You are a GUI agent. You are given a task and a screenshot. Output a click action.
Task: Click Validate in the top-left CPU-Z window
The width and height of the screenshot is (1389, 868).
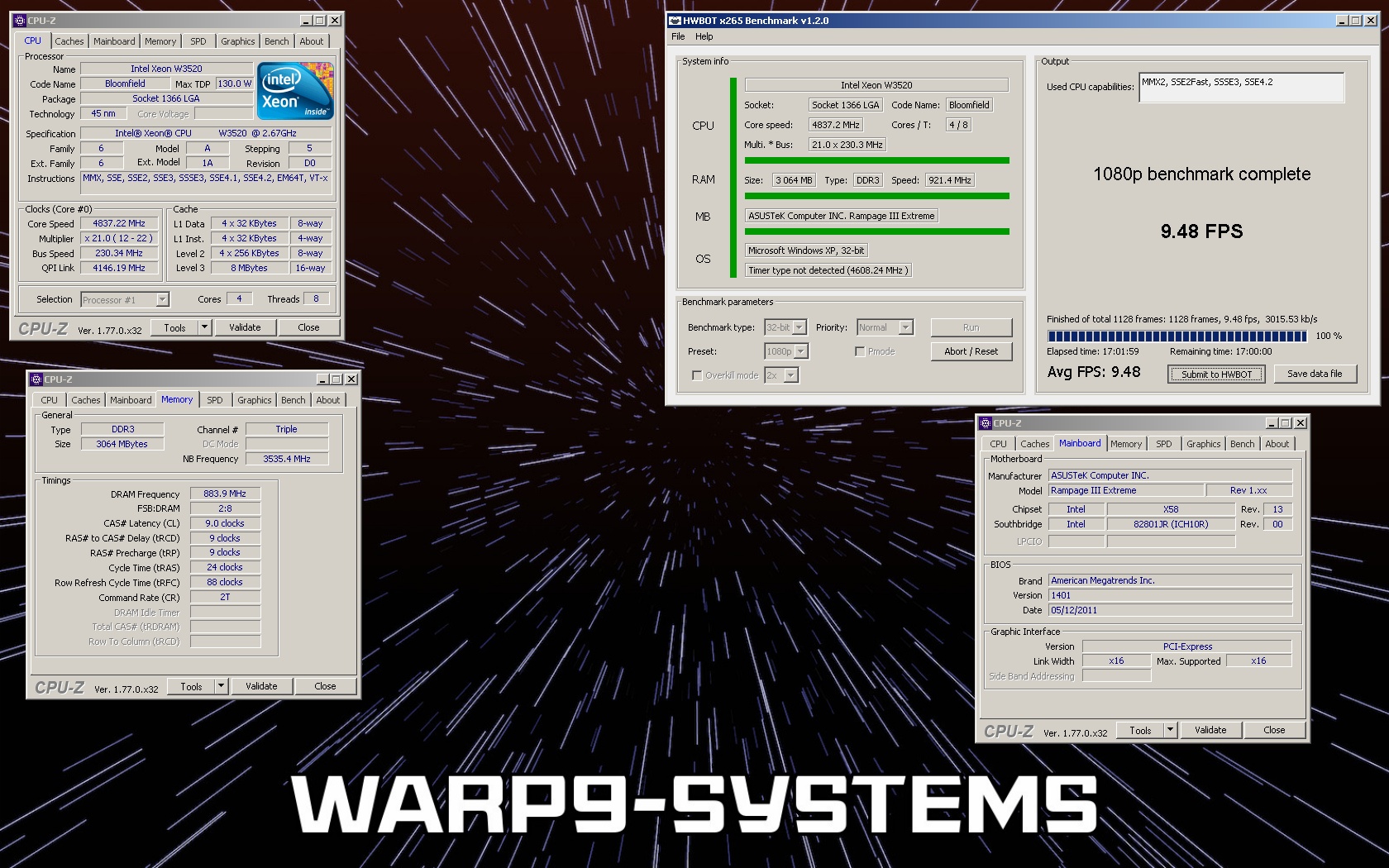pos(245,327)
